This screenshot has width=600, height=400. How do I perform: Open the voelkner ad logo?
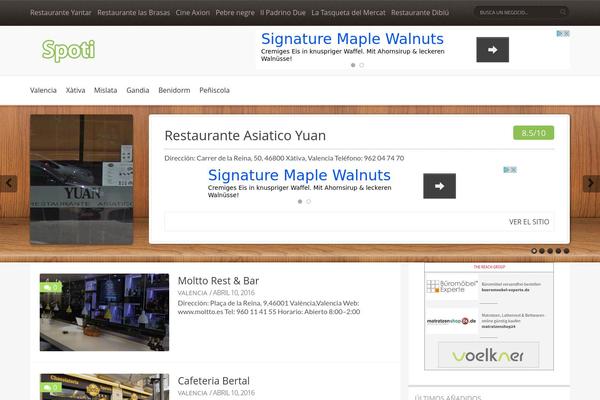(488, 356)
